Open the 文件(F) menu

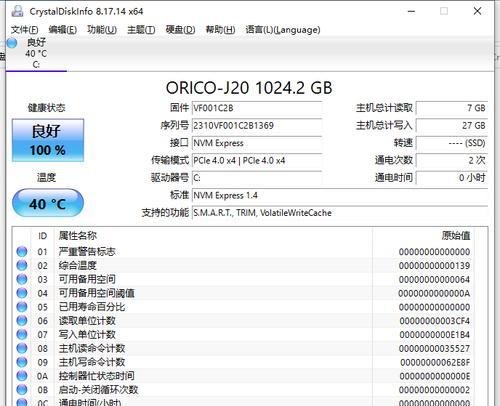click(24, 30)
